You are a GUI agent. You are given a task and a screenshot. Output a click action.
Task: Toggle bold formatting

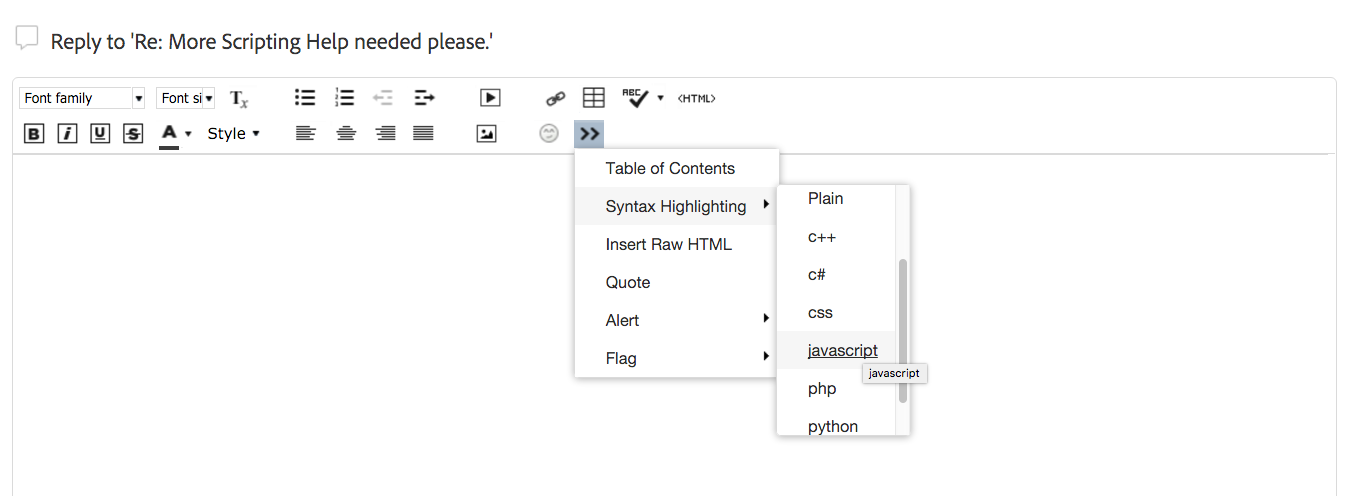(34, 133)
